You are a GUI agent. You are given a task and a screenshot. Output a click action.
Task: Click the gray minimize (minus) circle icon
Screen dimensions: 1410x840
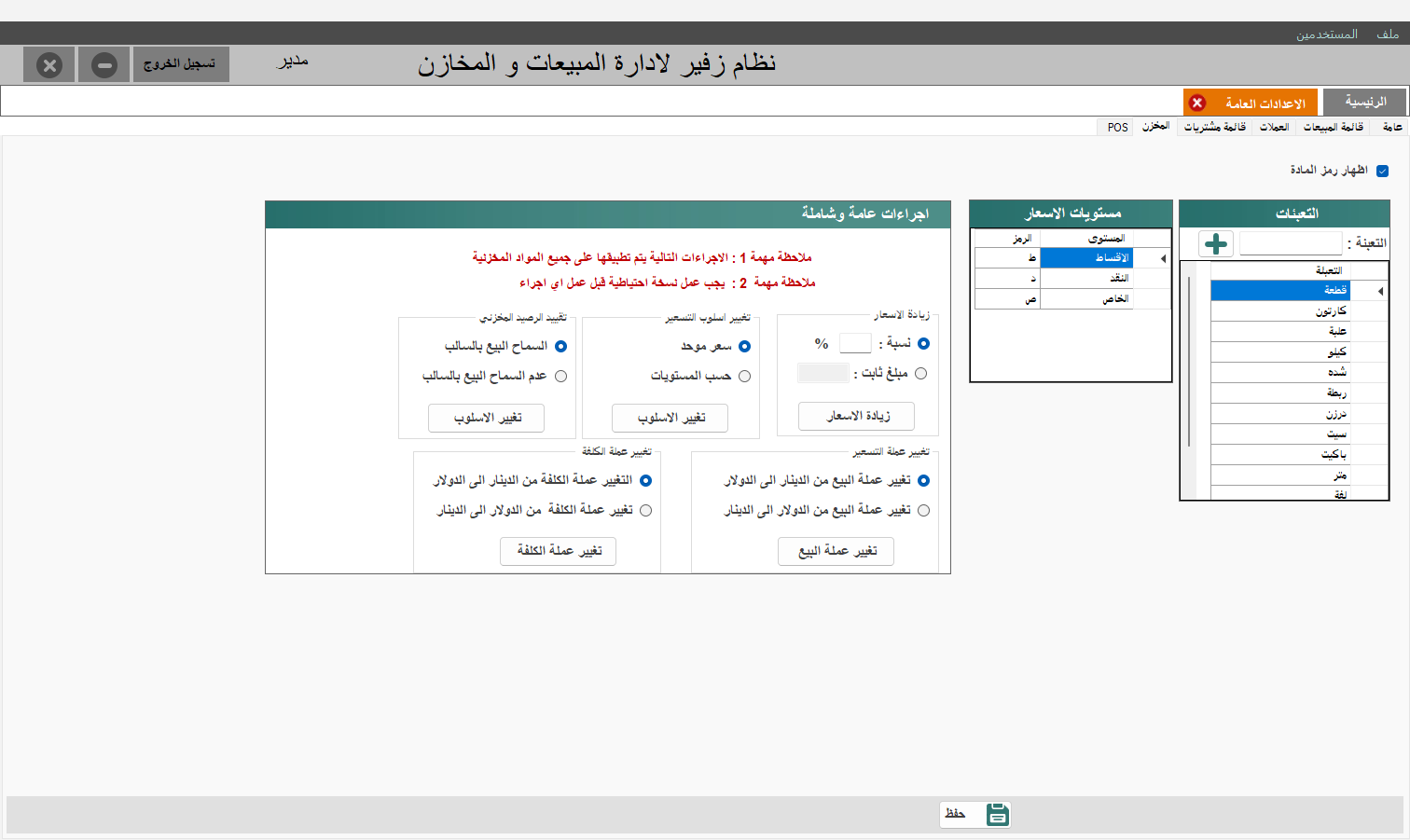point(104,65)
